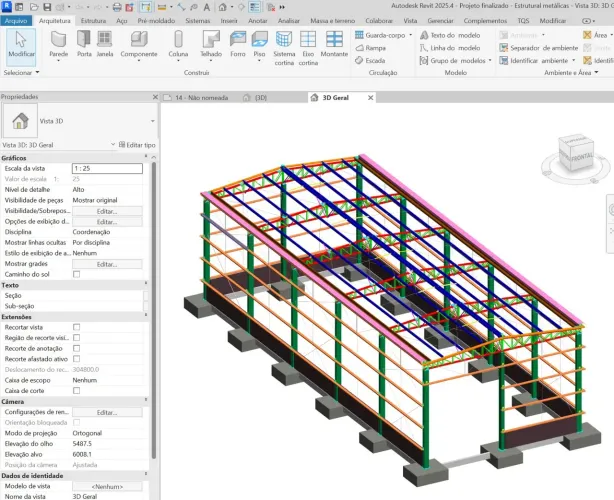Choose Texto do modelo tool
Image resolution: width=614 pixels, height=500 pixels.
tap(450, 35)
